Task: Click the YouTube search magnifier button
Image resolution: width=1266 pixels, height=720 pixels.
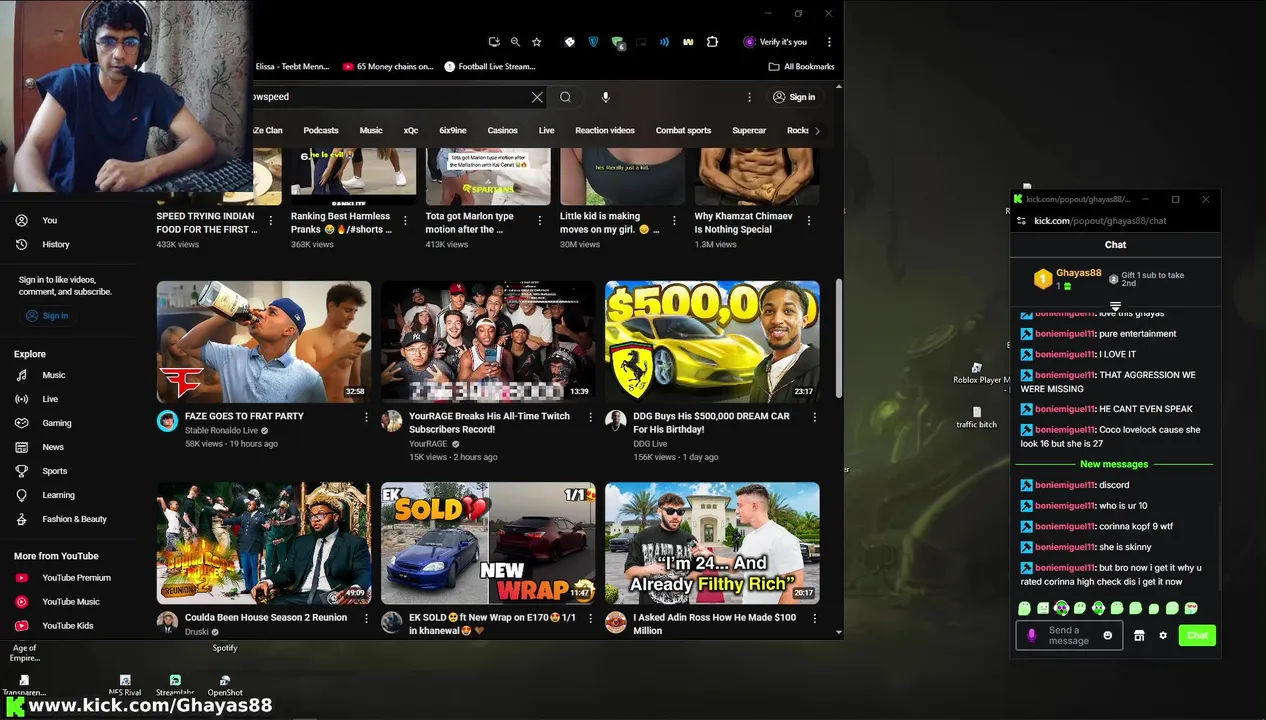Action: [x=566, y=97]
